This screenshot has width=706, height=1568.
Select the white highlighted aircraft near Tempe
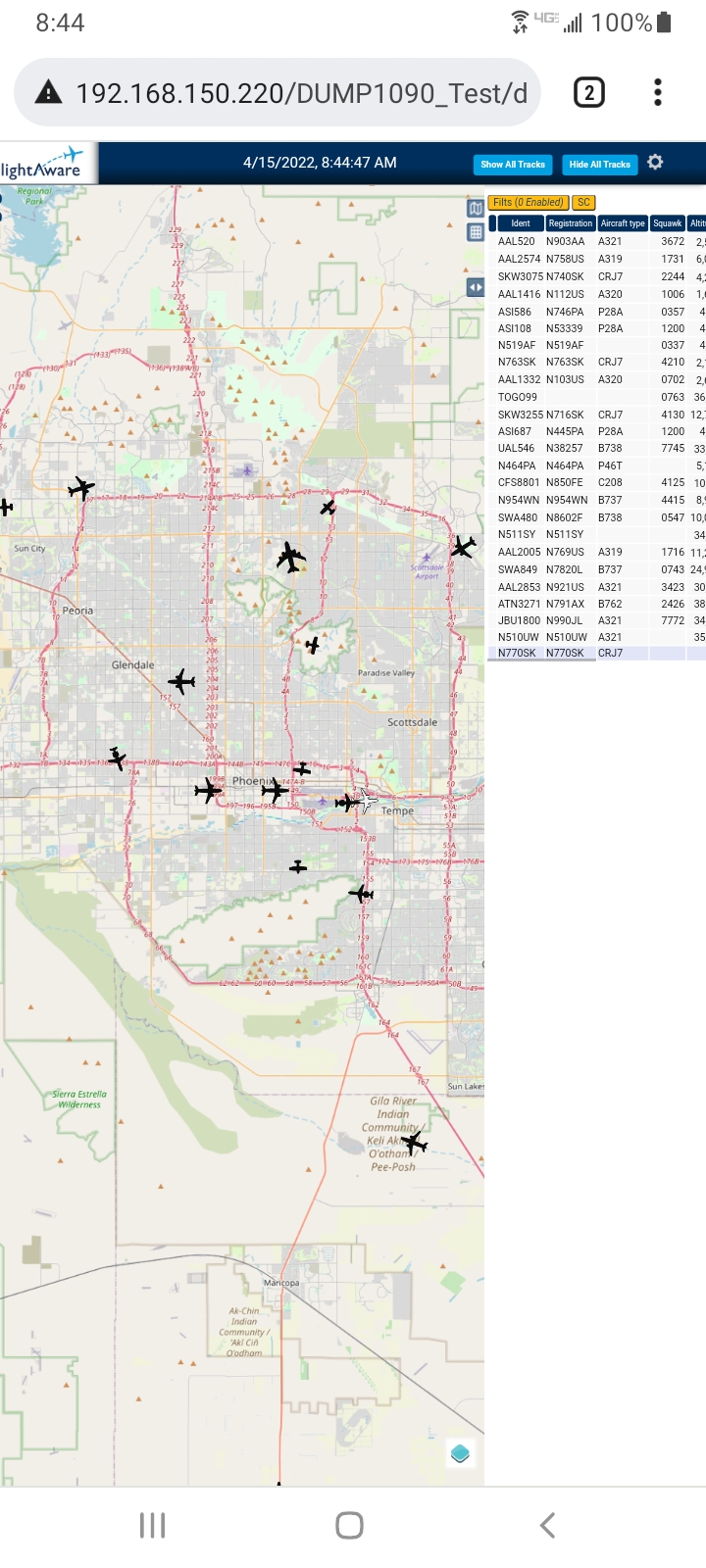pyautogui.click(x=368, y=801)
